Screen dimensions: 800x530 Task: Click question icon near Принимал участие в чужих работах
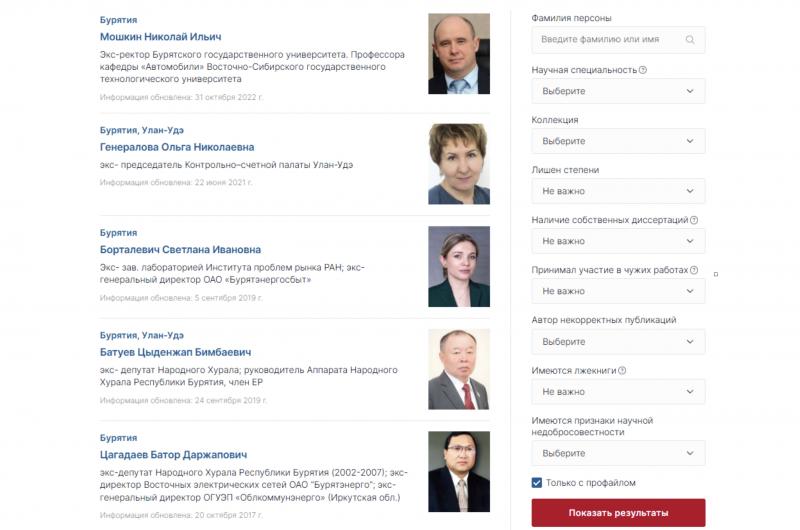[694, 270]
